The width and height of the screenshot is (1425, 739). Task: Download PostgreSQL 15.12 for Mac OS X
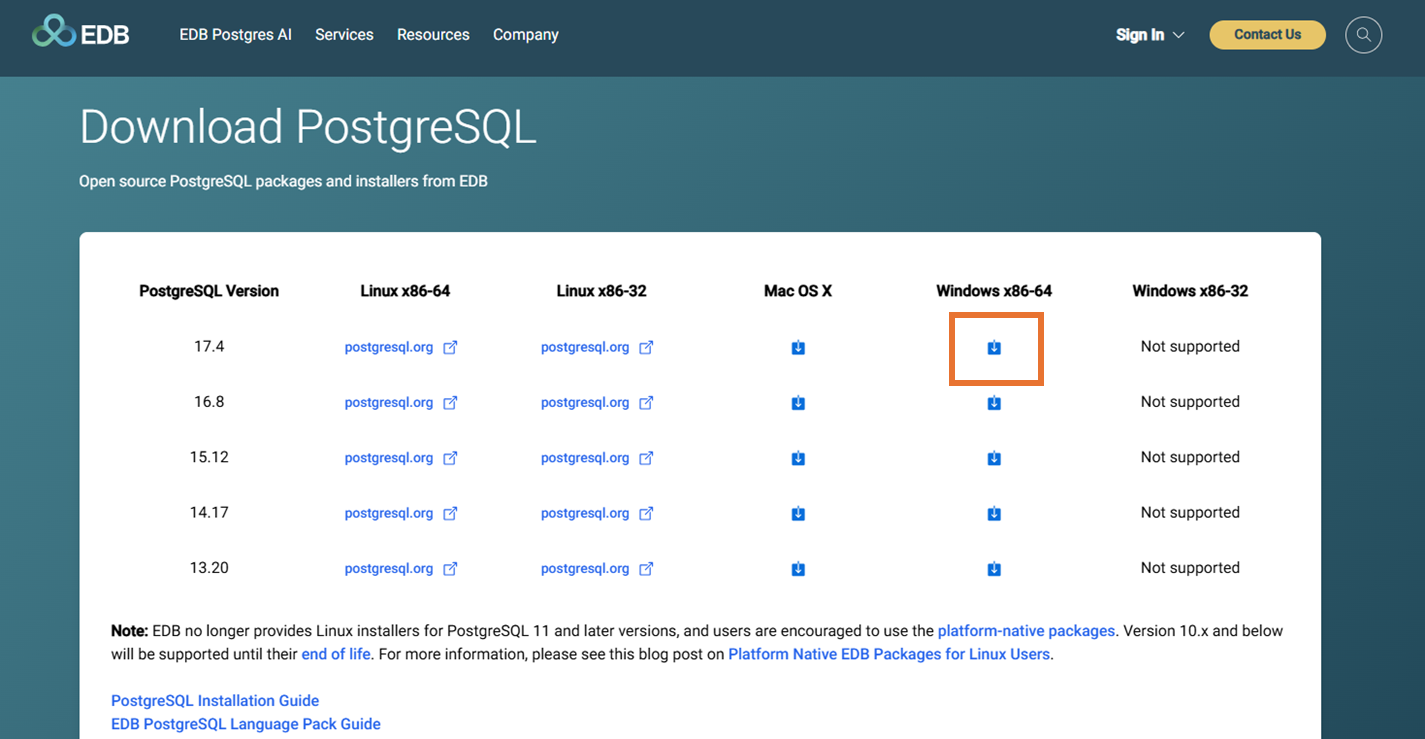[798, 458]
